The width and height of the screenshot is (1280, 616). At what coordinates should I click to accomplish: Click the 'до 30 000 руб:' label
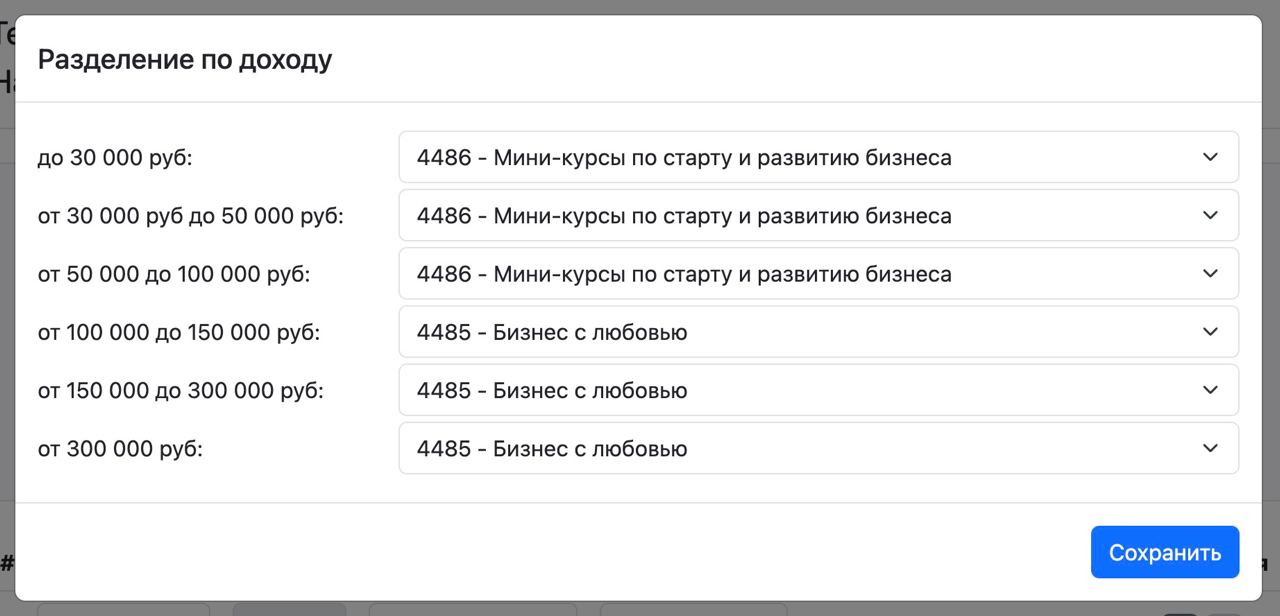pyautogui.click(x=115, y=158)
